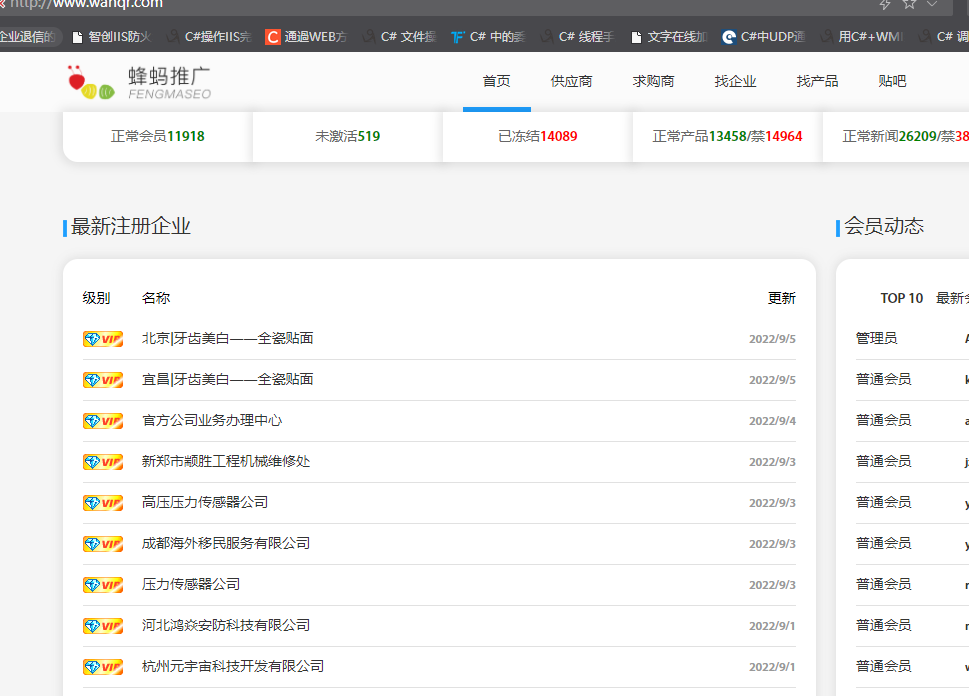Click the VIP badge beside 北京|牙齿美白

pos(102,339)
